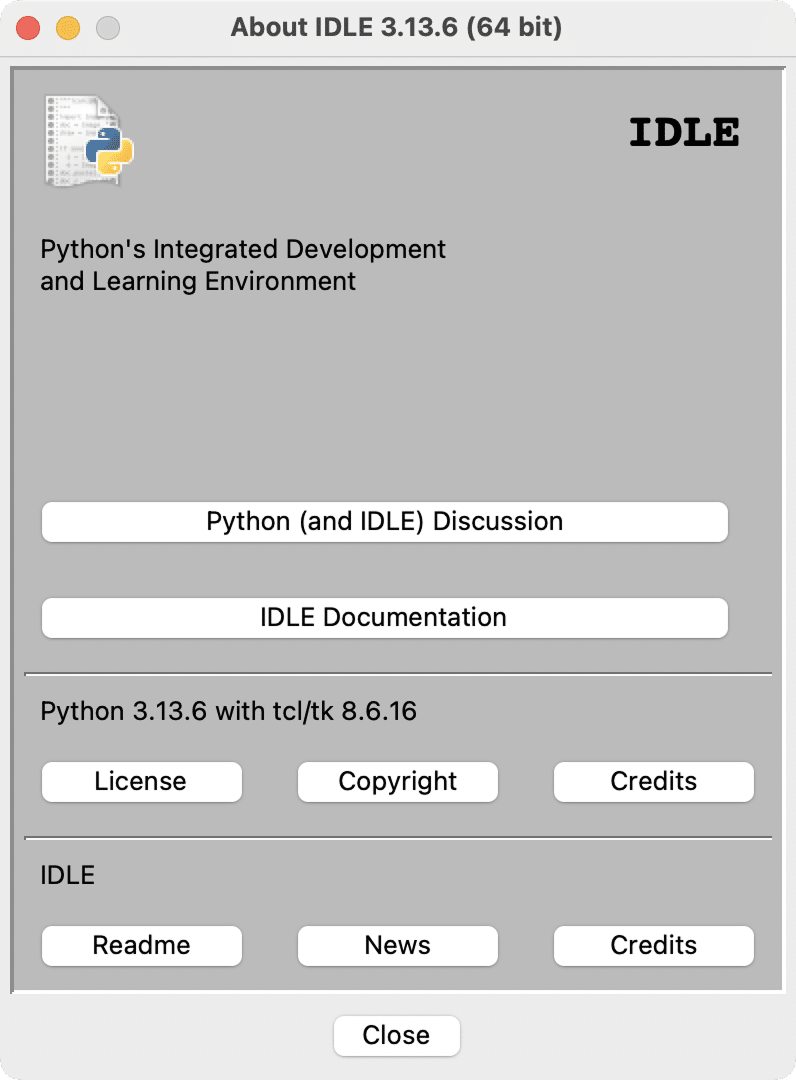View the IDLE News
The width and height of the screenshot is (796, 1080).
(x=397, y=945)
